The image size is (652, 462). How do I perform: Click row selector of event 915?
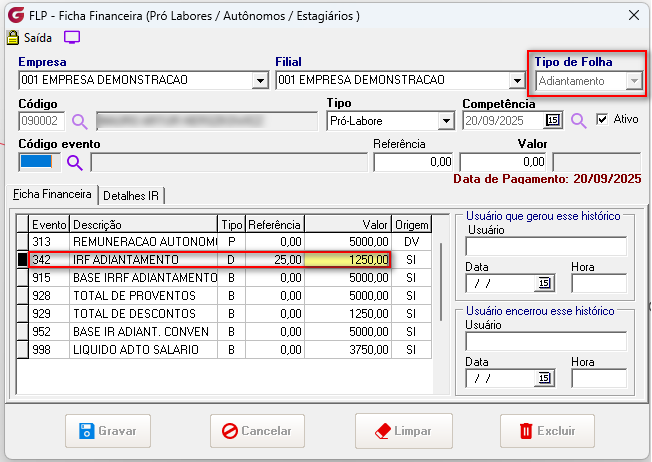pyautogui.click(x=22, y=277)
